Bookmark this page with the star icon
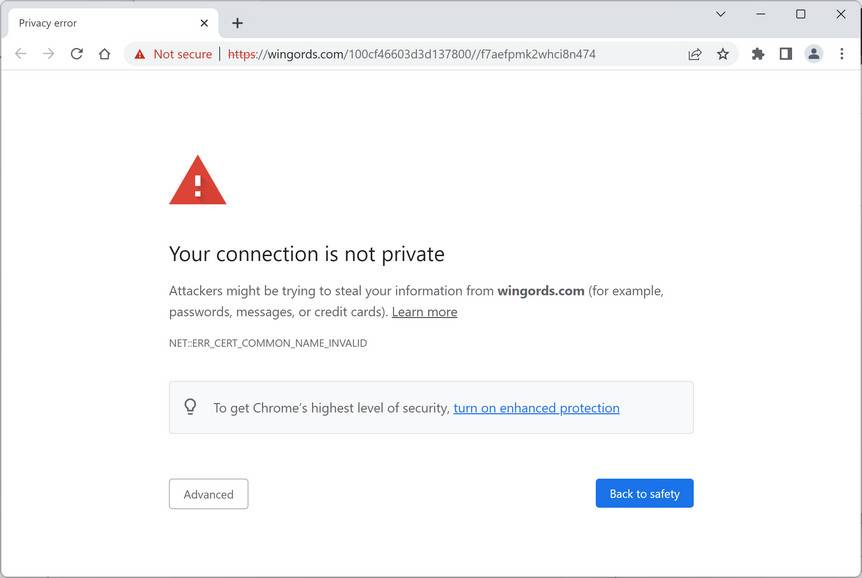862x578 pixels. (723, 54)
